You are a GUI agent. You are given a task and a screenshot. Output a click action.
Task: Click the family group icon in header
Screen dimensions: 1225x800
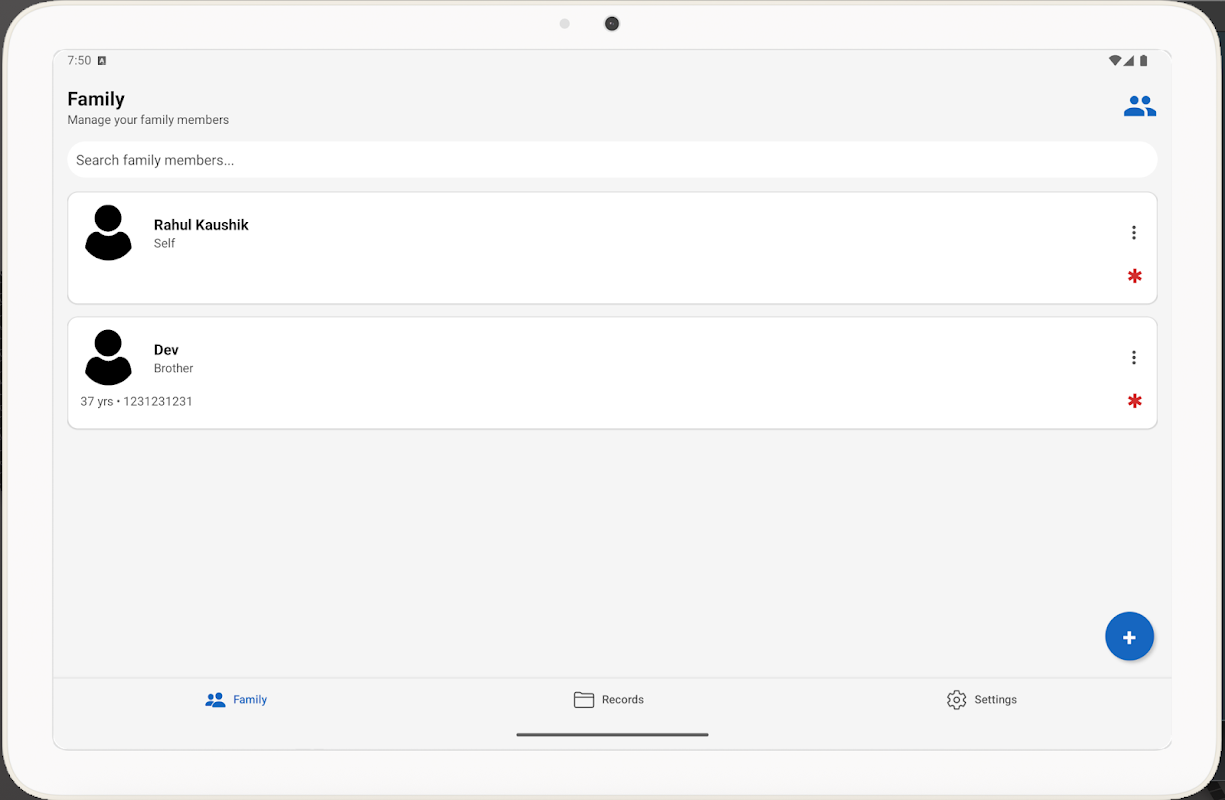[x=1139, y=106]
